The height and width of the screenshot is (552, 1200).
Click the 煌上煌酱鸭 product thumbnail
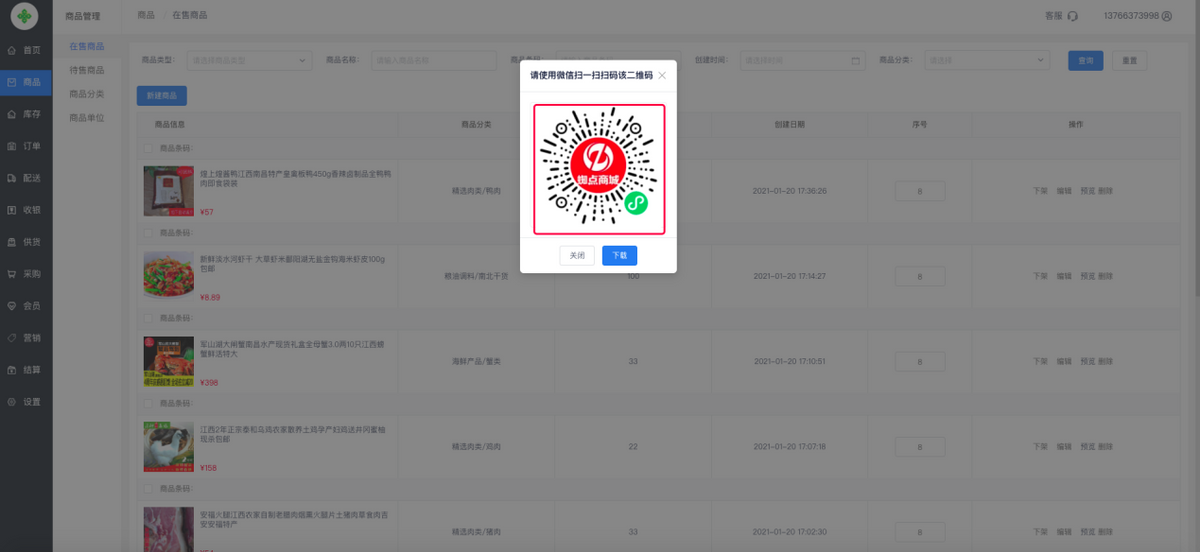(169, 190)
